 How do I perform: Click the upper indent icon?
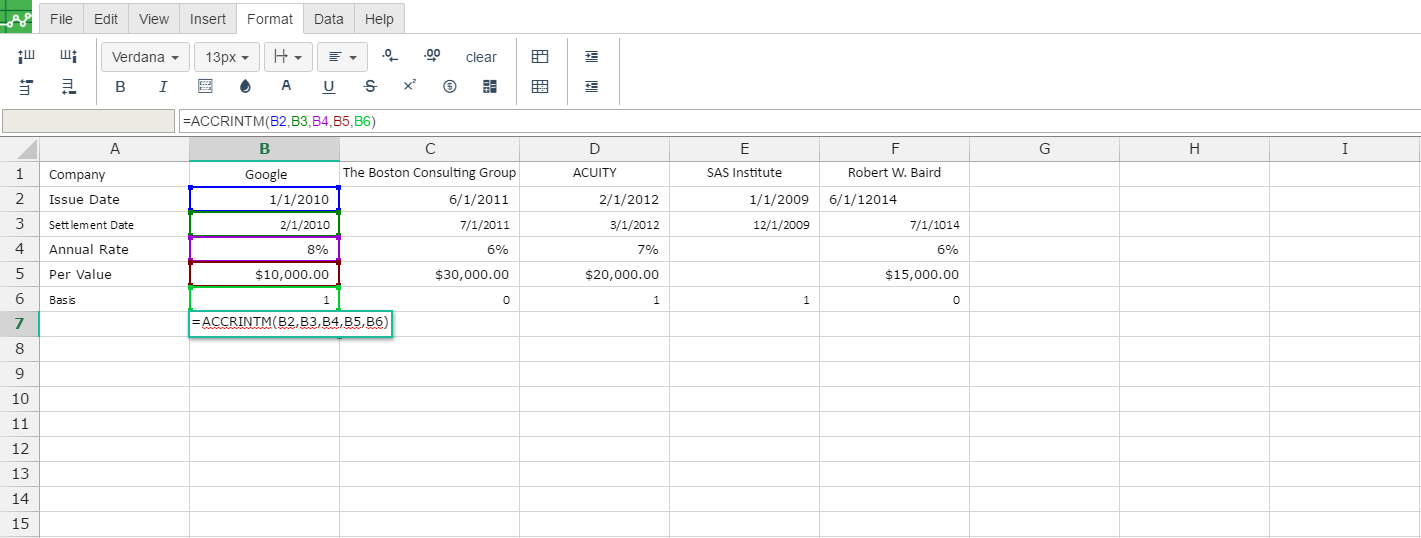pyautogui.click(x=592, y=57)
